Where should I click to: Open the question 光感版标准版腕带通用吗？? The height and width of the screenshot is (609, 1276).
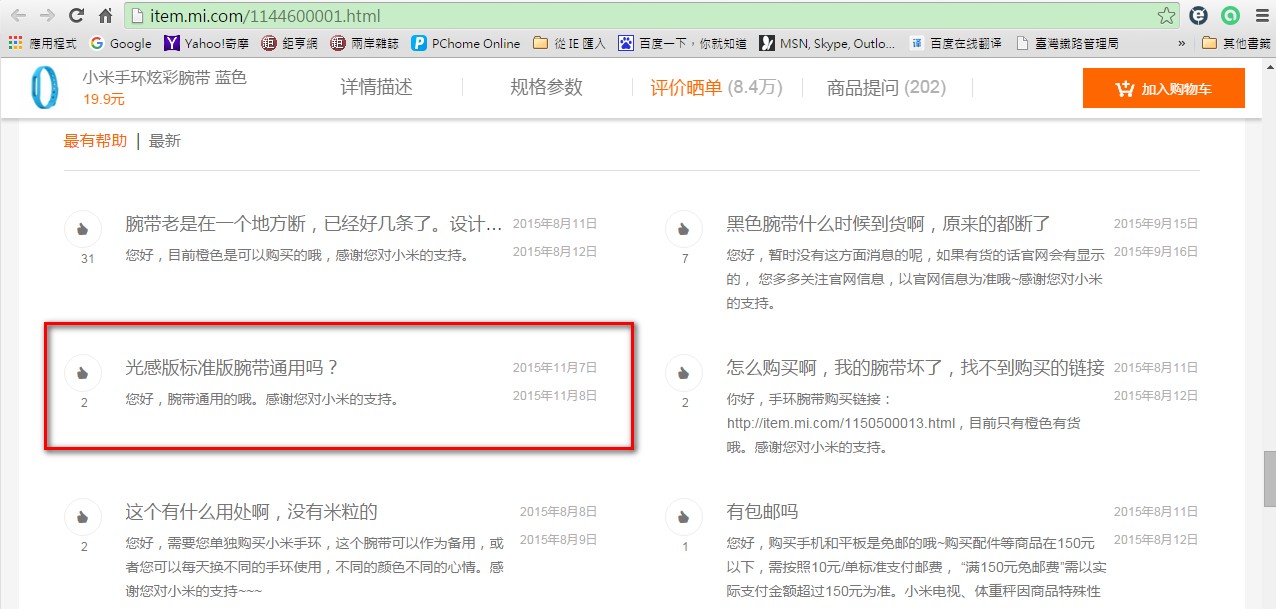pos(233,367)
